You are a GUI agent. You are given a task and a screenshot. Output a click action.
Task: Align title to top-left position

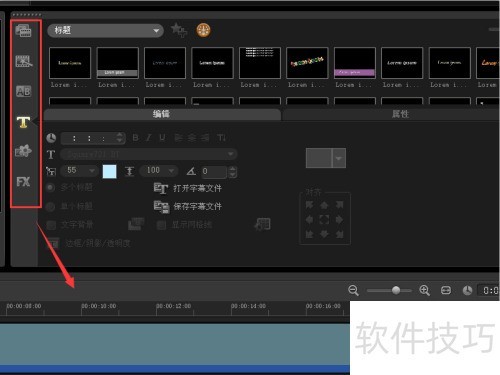[309, 205]
